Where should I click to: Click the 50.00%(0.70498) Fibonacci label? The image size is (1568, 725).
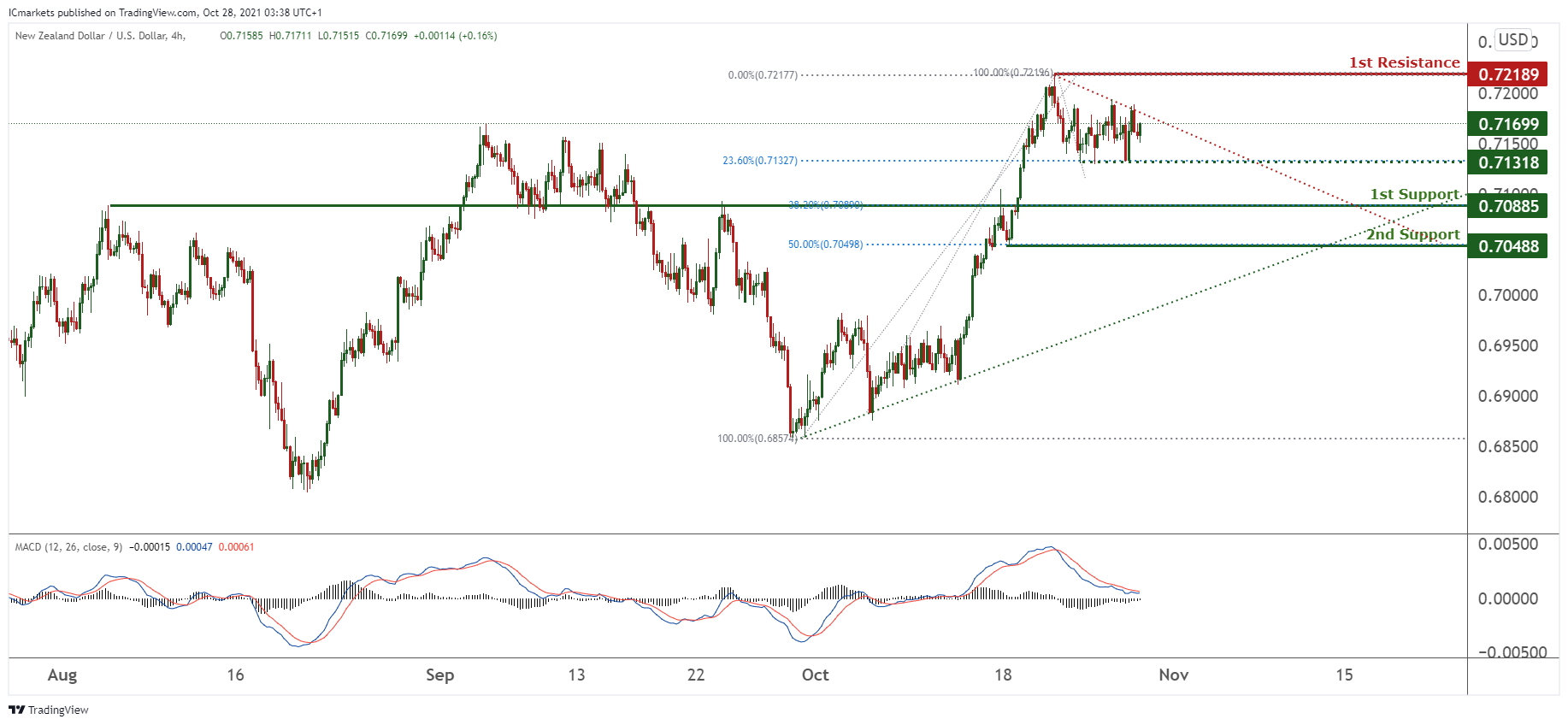coord(825,245)
